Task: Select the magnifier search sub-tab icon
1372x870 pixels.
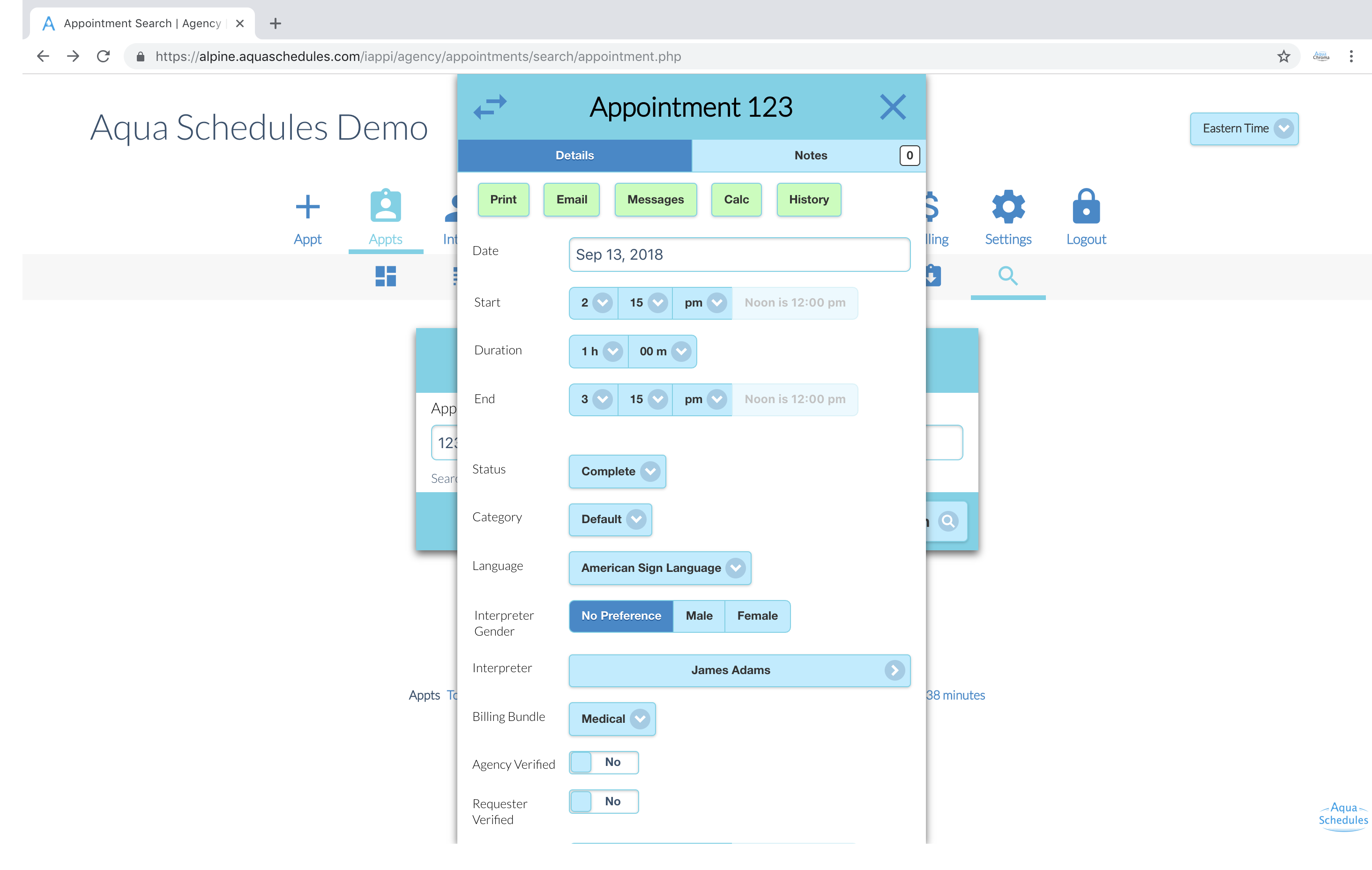Action: point(1008,276)
